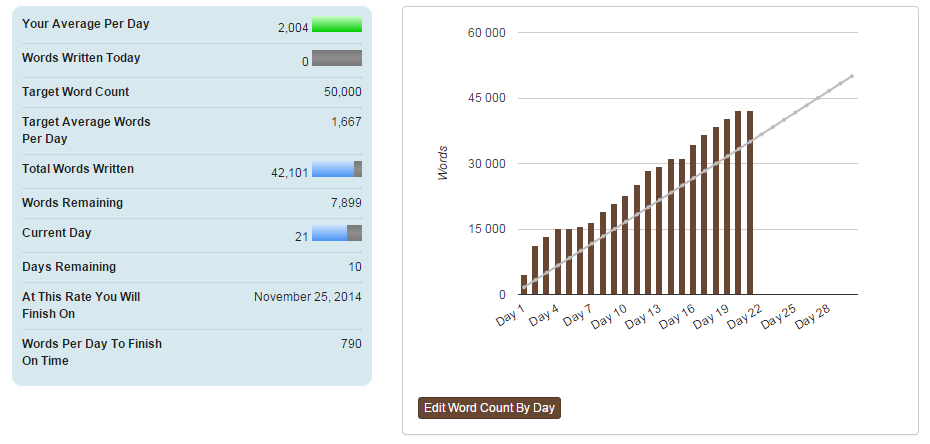Click the Day 19 x-axis label

[711, 317]
